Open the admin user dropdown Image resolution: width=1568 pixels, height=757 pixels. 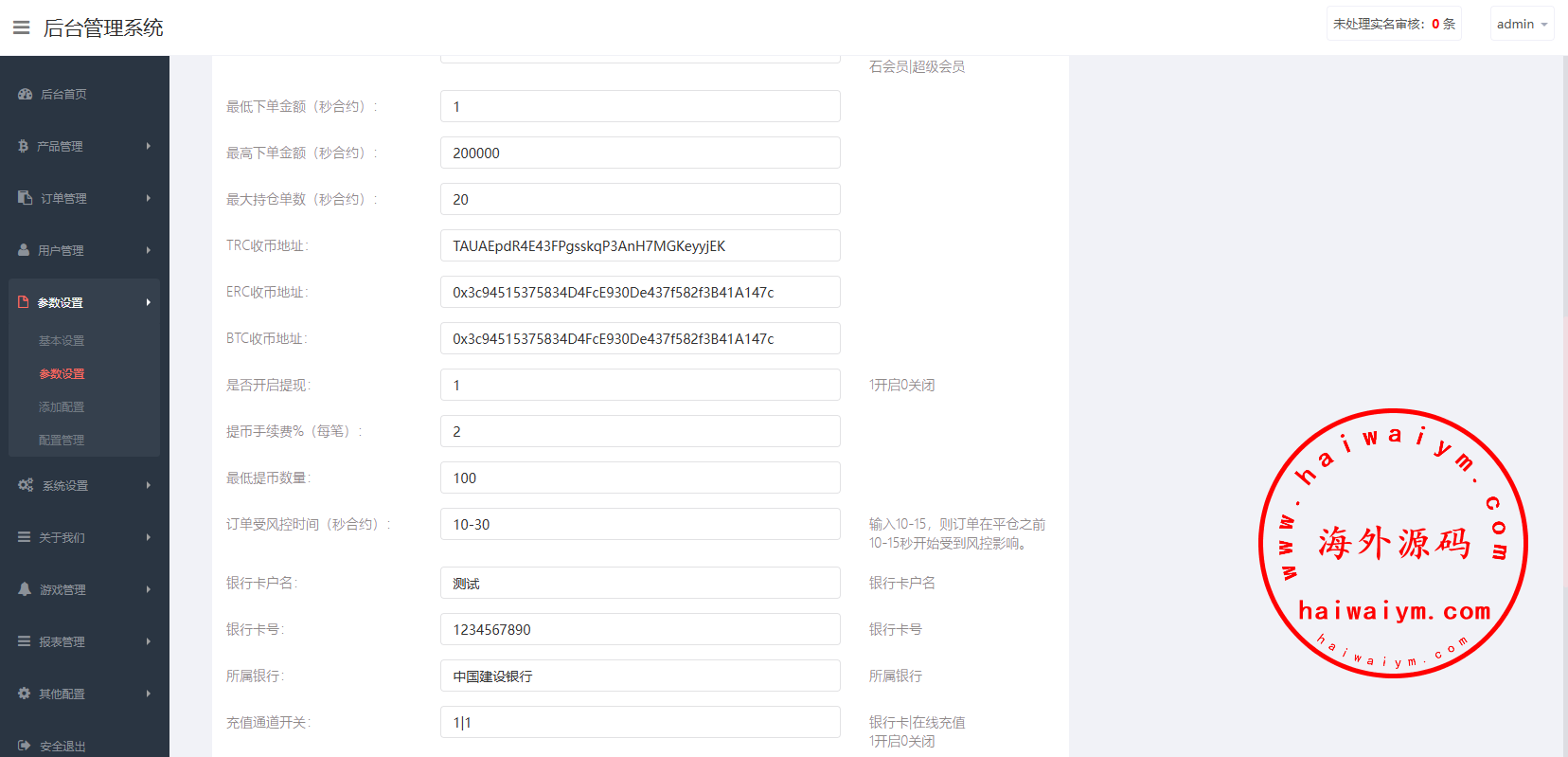pyautogui.click(x=1522, y=24)
